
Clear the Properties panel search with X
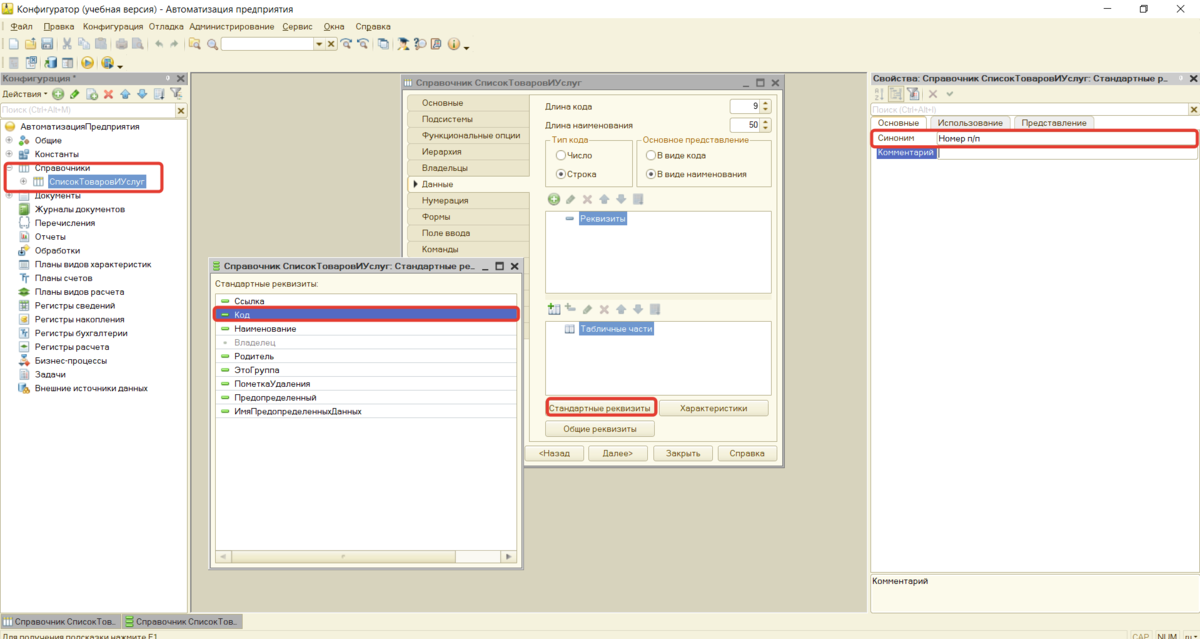point(1192,109)
